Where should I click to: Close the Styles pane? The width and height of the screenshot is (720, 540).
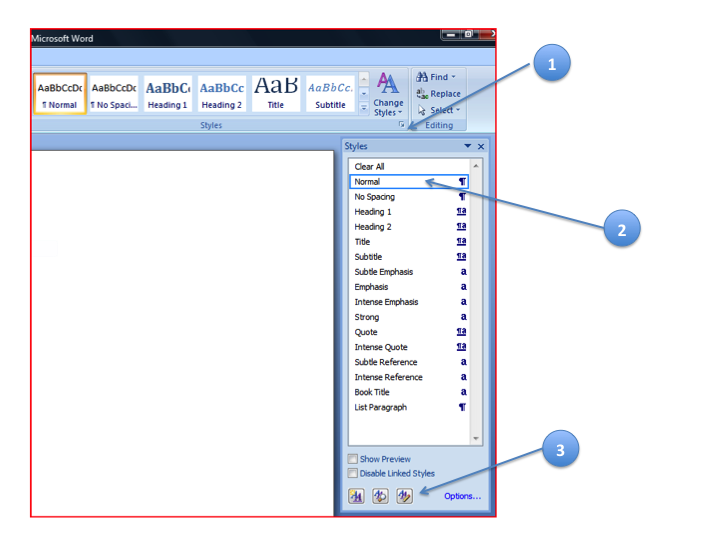(x=481, y=147)
